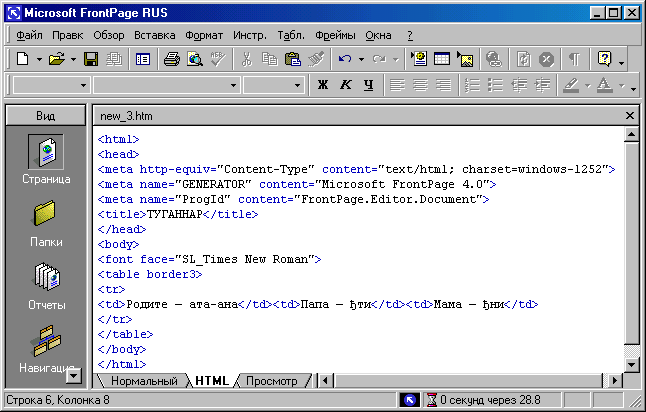Click the Insert Picture icon
Viewport: 646px width, 412px height.
pyautogui.click(x=465, y=60)
